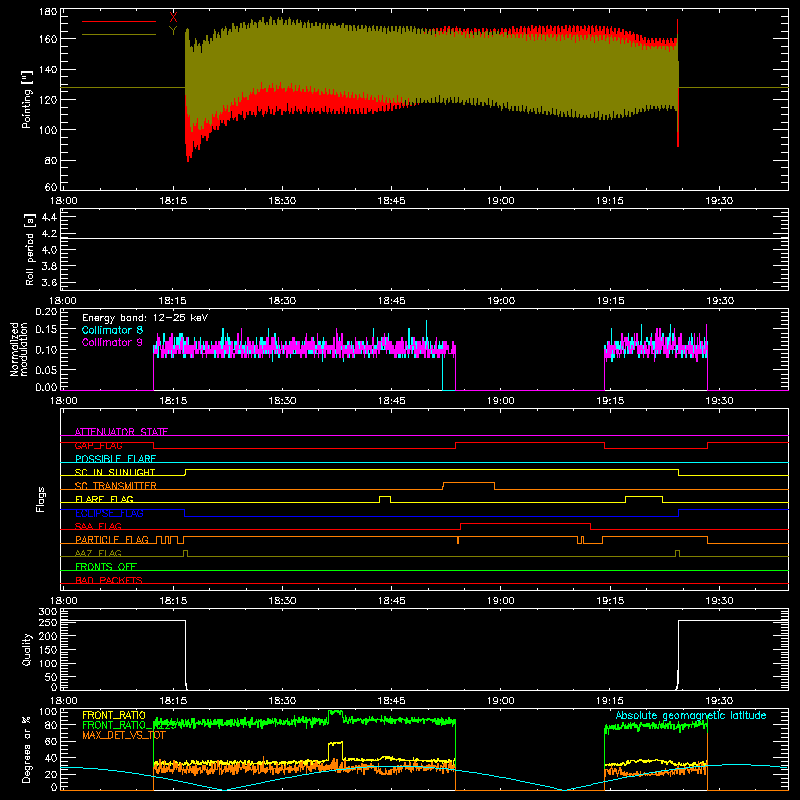The height and width of the screenshot is (800, 800).
Task: Click the 18:15 time label under the Pointing plot
Action: pyautogui.click(x=173, y=201)
